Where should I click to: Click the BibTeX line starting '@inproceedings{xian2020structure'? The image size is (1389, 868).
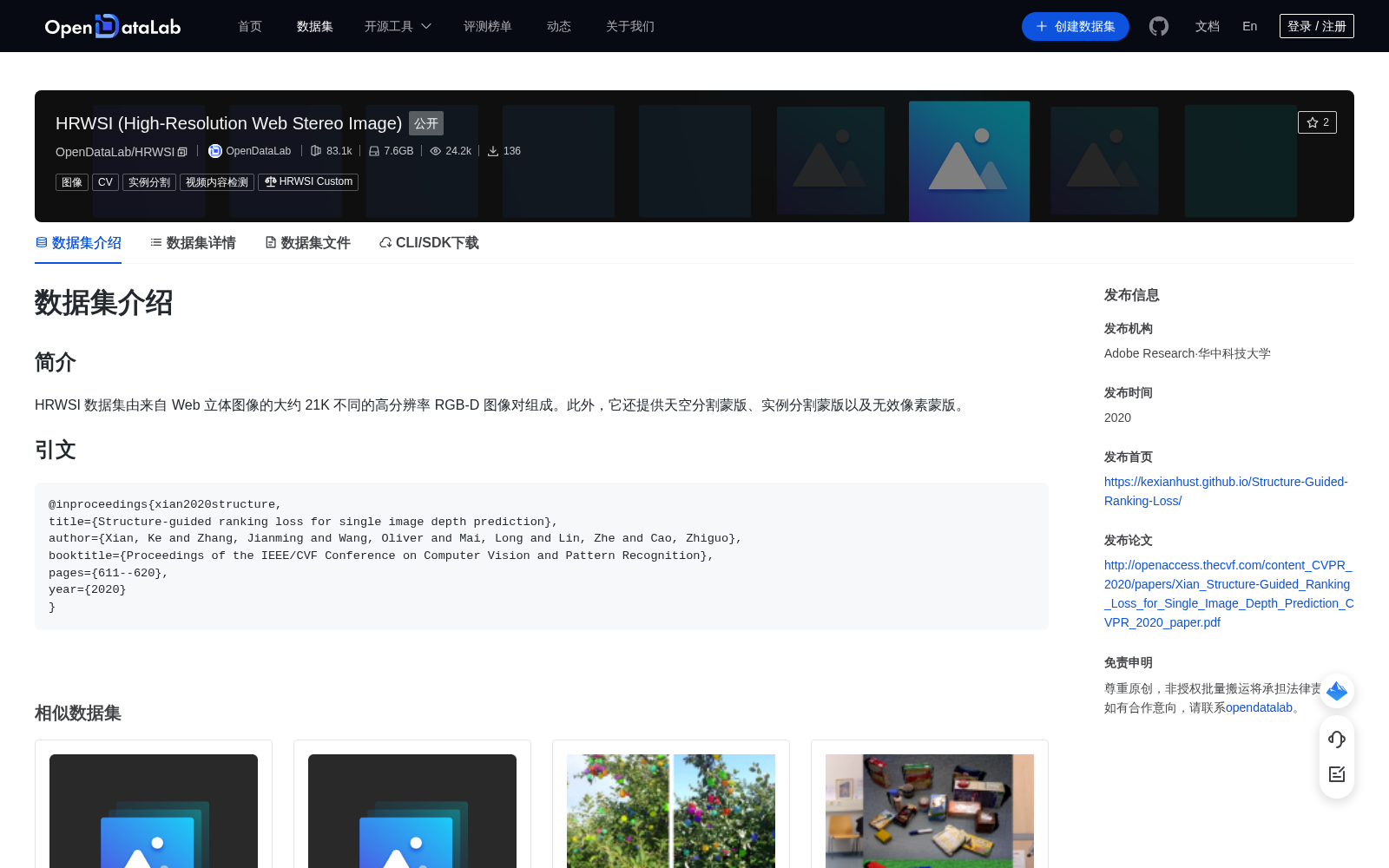[x=165, y=504]
